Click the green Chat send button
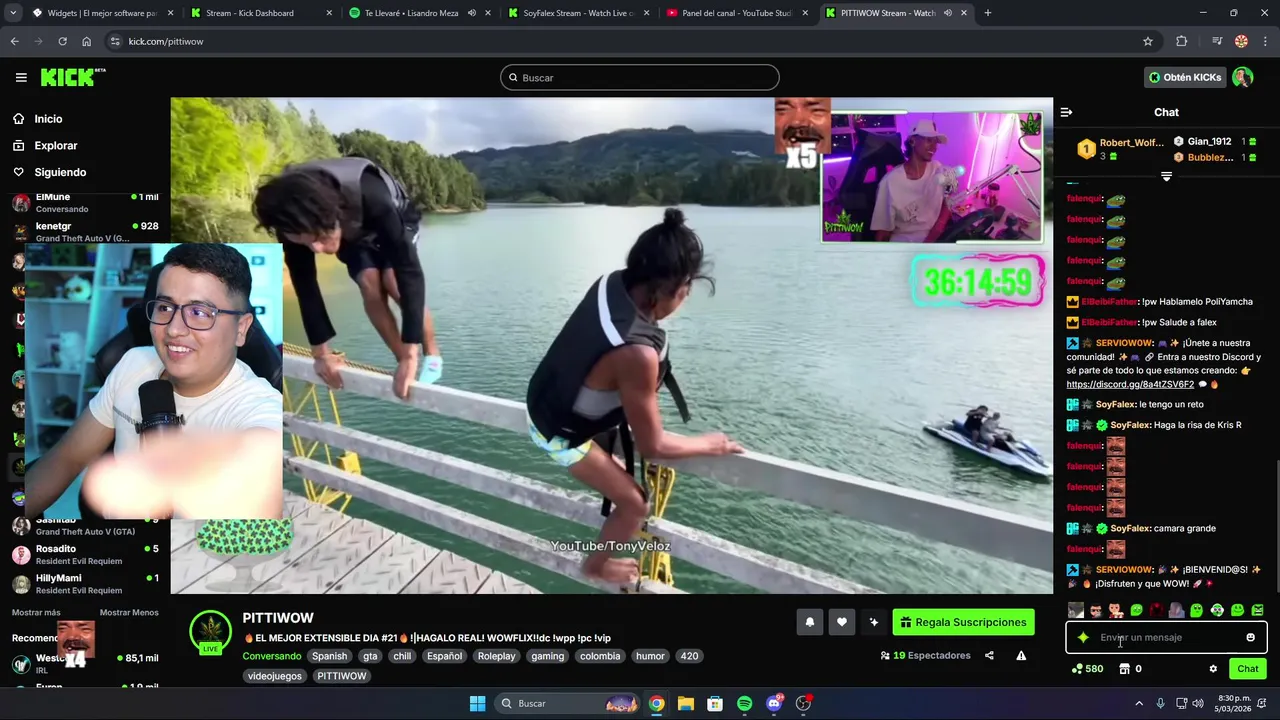The width and height of the screenshot is (1280, 720). (x=1247, y=669)
